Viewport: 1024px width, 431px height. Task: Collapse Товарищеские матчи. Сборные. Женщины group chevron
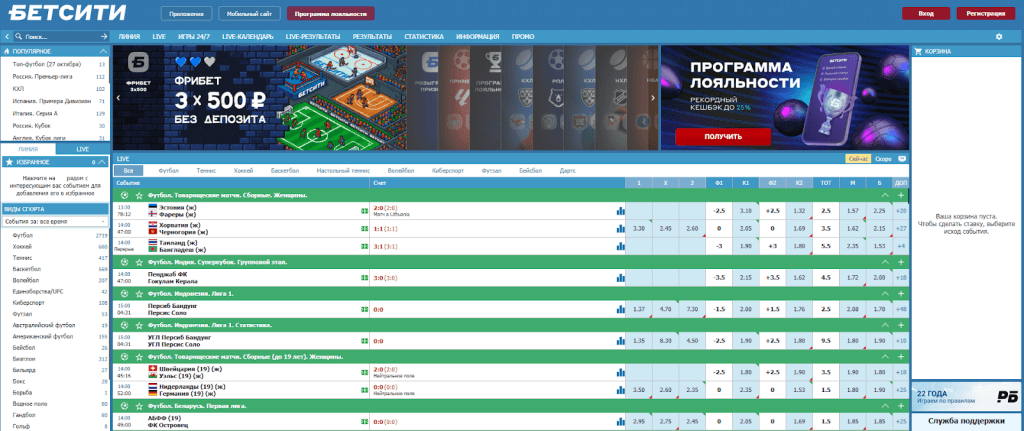(886, 195)
